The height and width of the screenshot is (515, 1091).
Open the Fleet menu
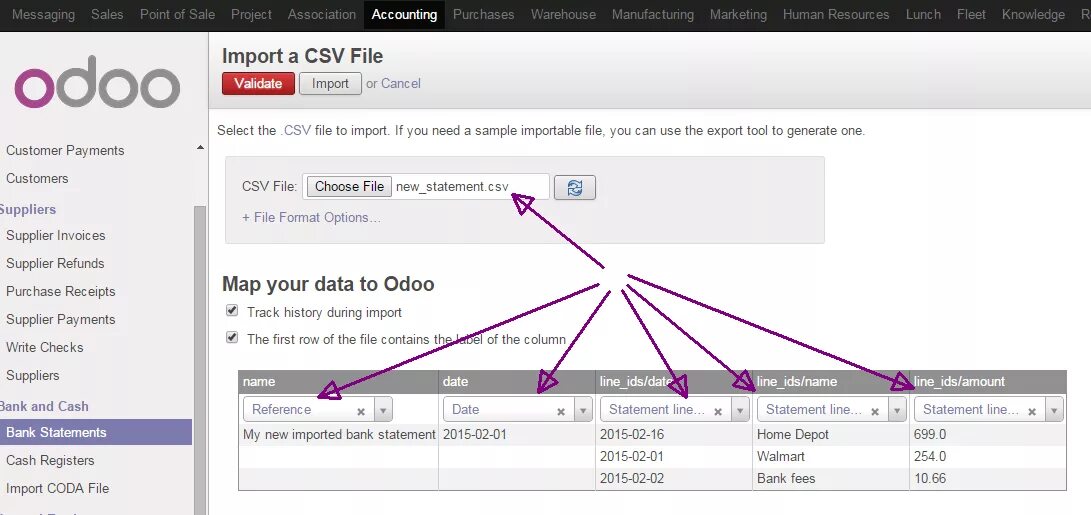(x=971, y=15)
